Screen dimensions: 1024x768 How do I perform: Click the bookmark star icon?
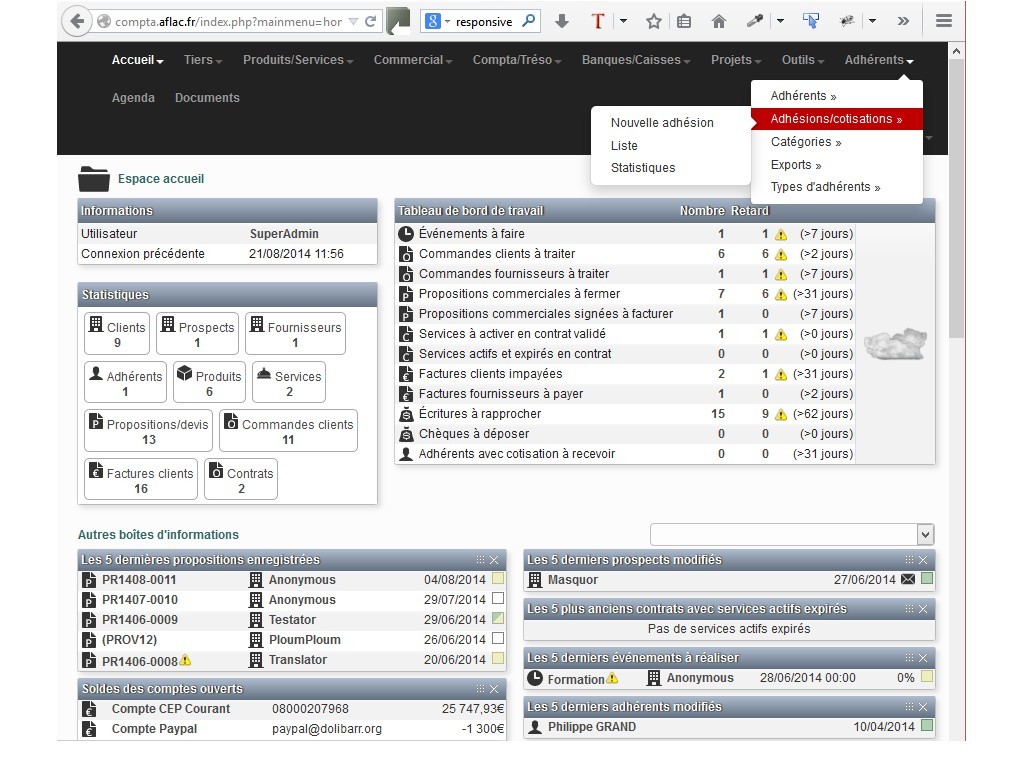[653, 21]
